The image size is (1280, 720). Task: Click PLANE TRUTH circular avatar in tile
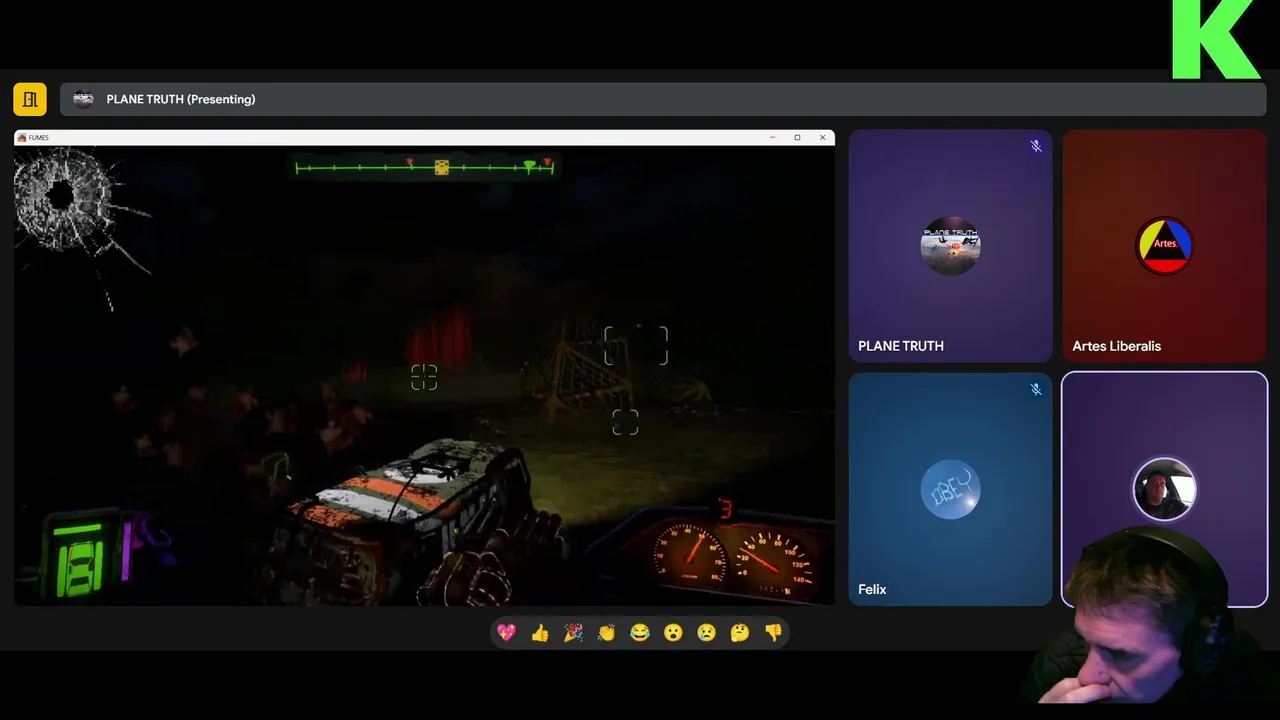tap(950, 245)
